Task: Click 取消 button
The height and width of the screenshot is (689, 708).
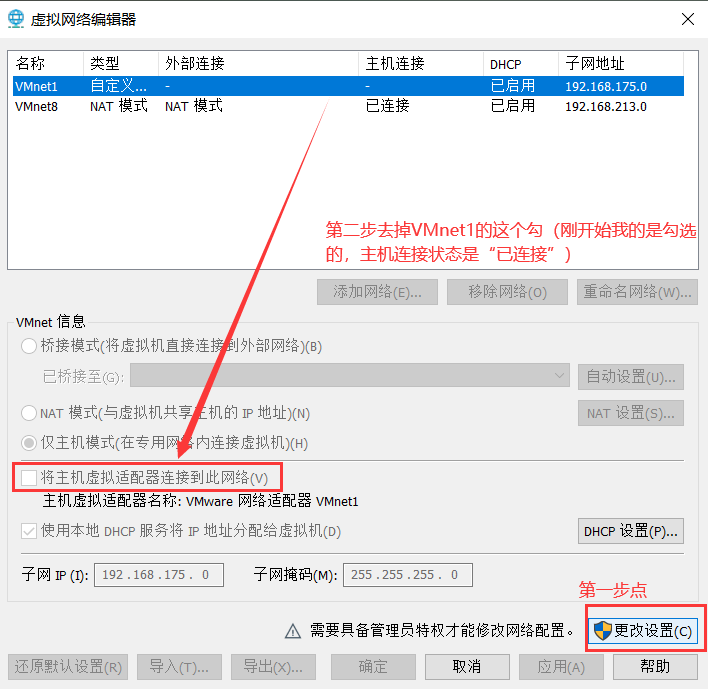Action: click(467, 667)
